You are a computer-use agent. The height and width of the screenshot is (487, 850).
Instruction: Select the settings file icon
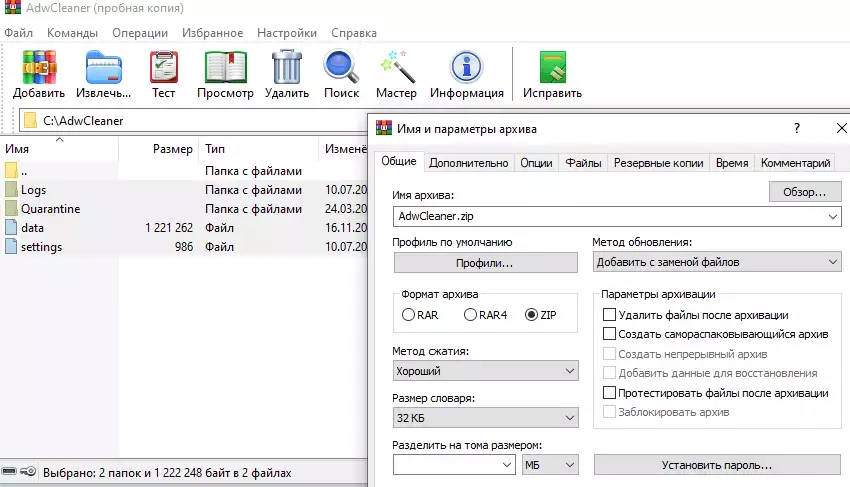(x=11, y=247)
